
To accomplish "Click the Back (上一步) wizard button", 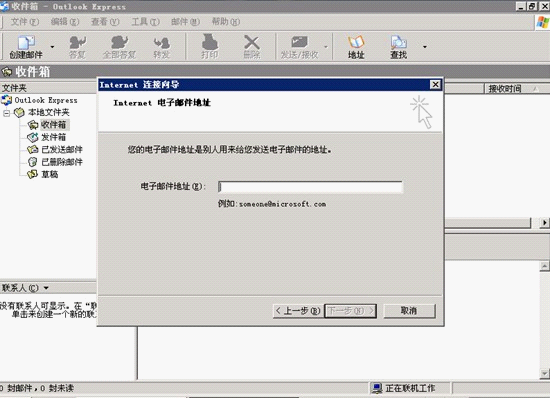I will point(298,311).
